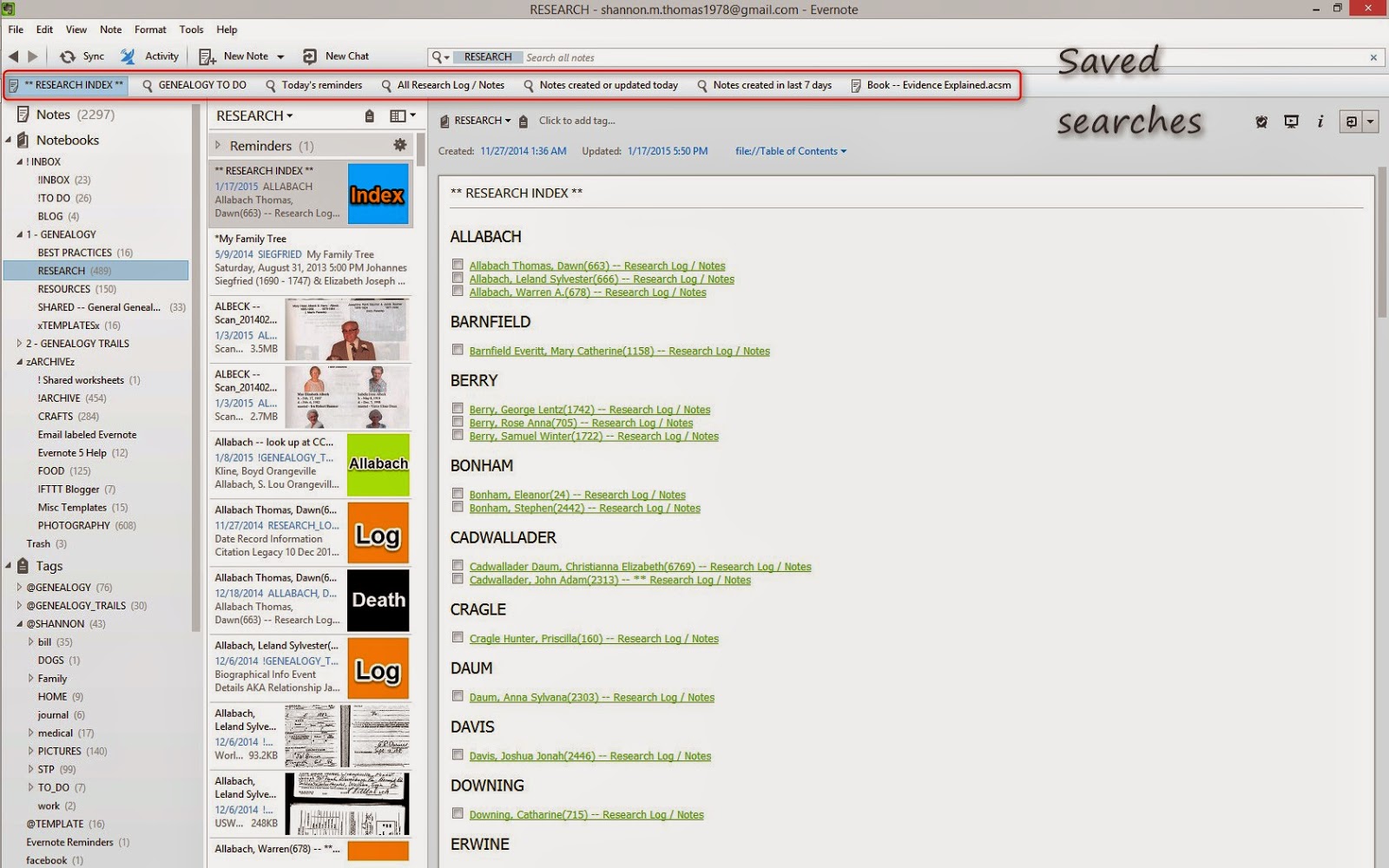Open Notes created in last 7 days shortcut

764,85
